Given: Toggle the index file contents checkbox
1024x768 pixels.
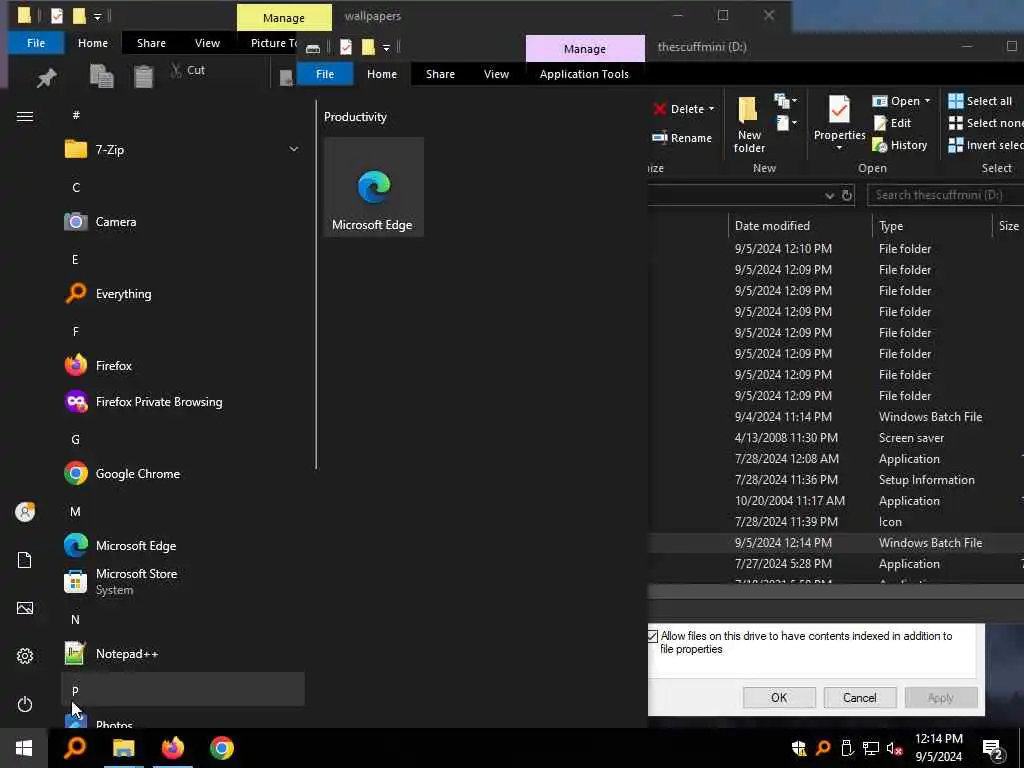Looking at the screenshot, I should click(x=653, y=636).
